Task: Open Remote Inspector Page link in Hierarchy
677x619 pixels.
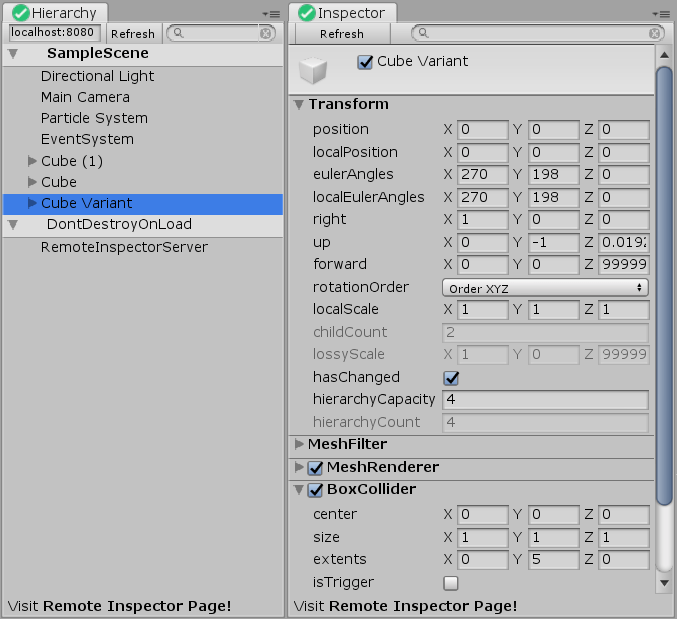Action: (x=137, y=606)
